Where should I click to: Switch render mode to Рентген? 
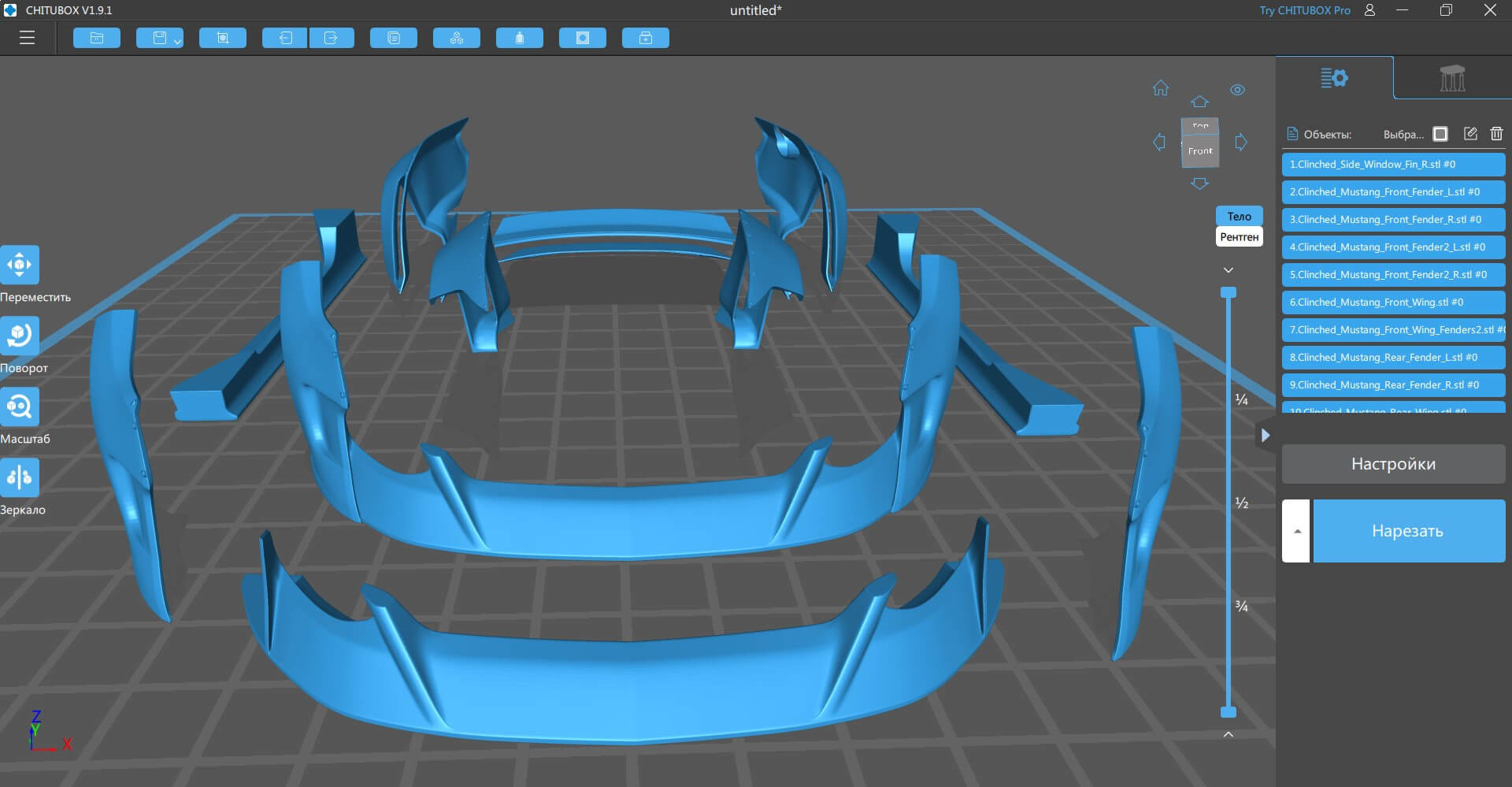point(1239,237)
